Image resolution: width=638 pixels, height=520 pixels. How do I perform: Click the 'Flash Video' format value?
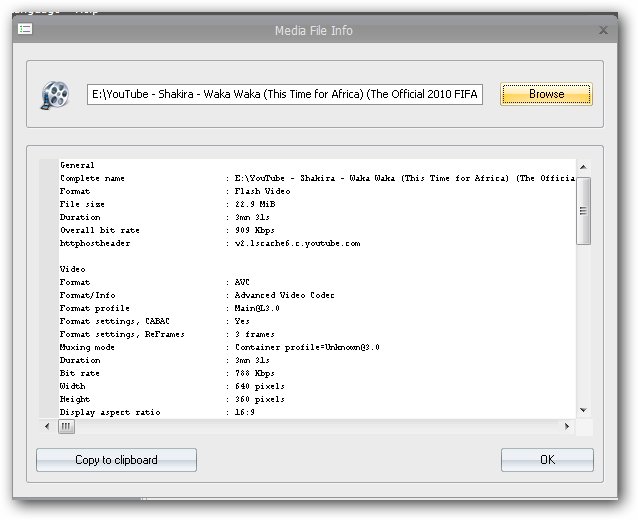point(262,191)
